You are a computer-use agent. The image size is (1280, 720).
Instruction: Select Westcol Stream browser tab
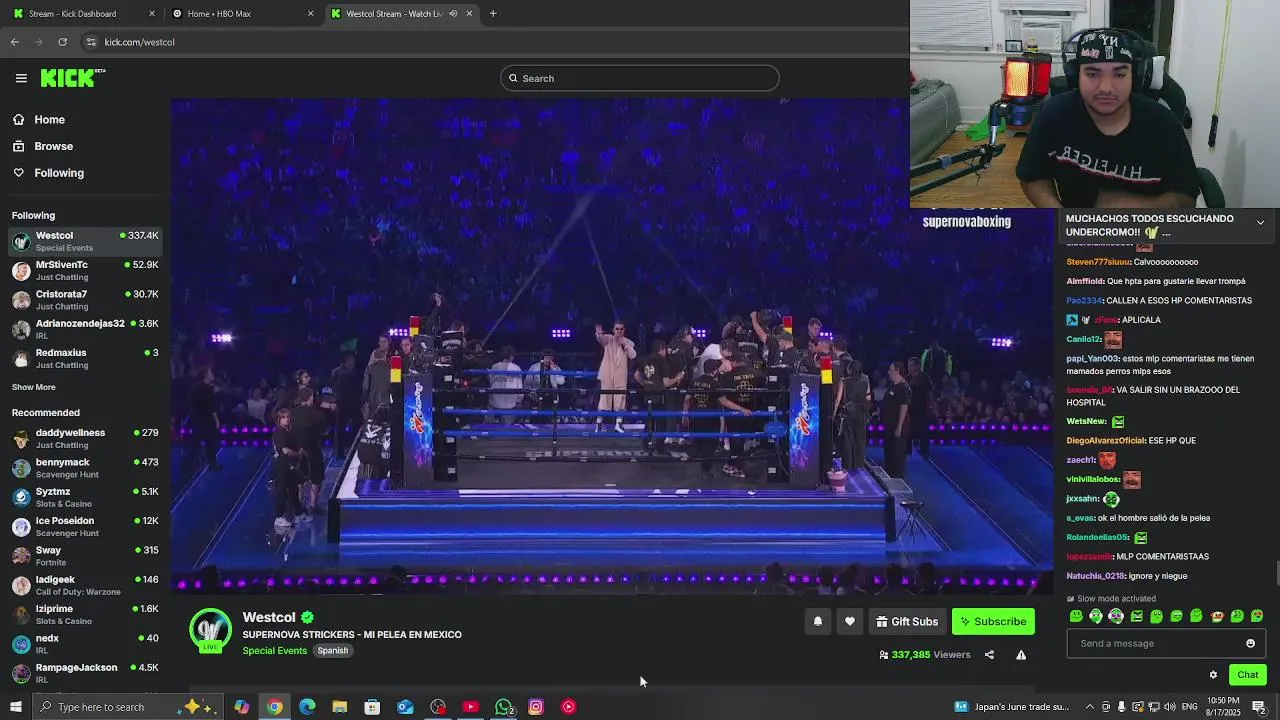click(x=402, y=14)
